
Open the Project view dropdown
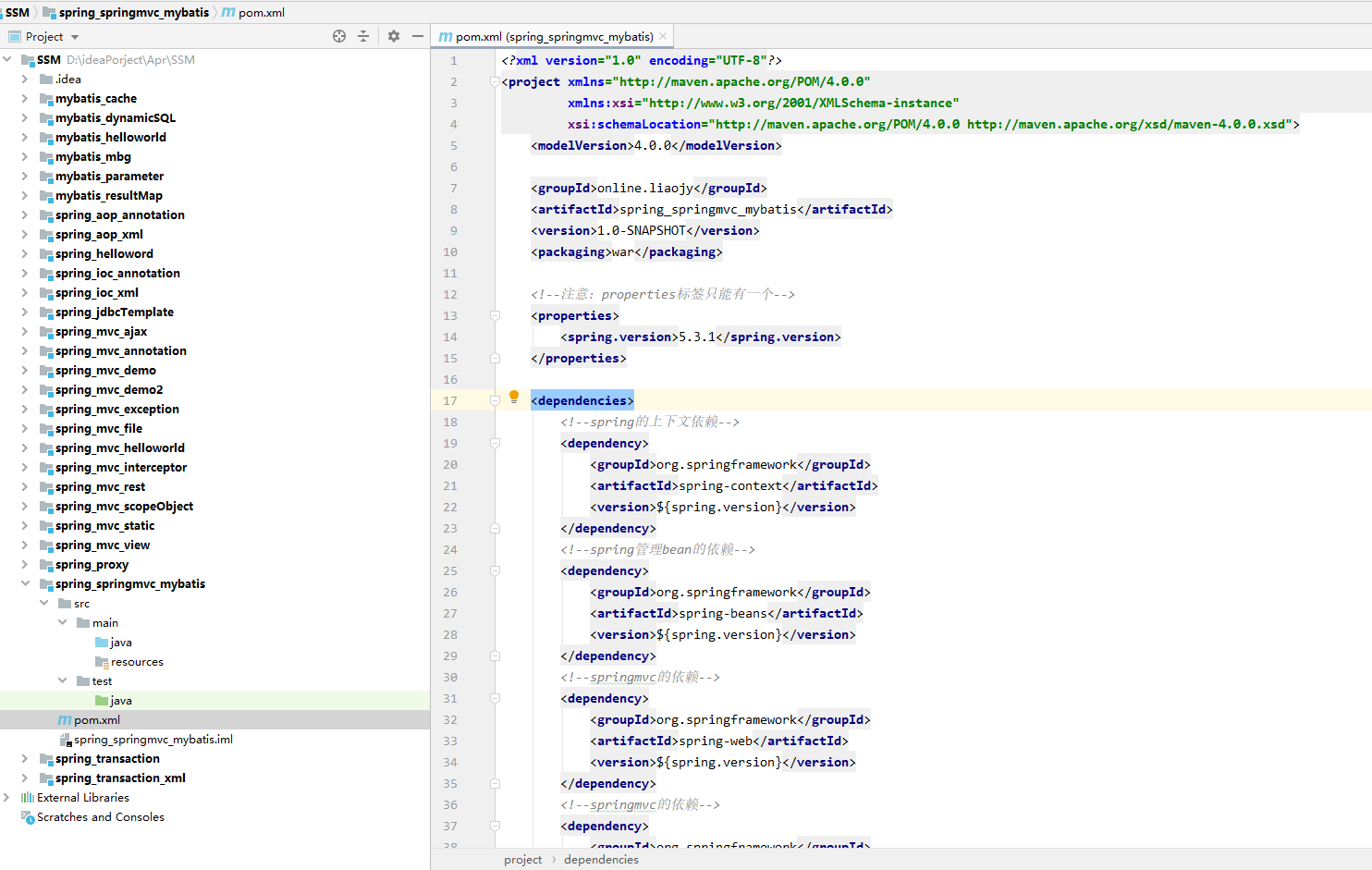(x=75, y=37)
